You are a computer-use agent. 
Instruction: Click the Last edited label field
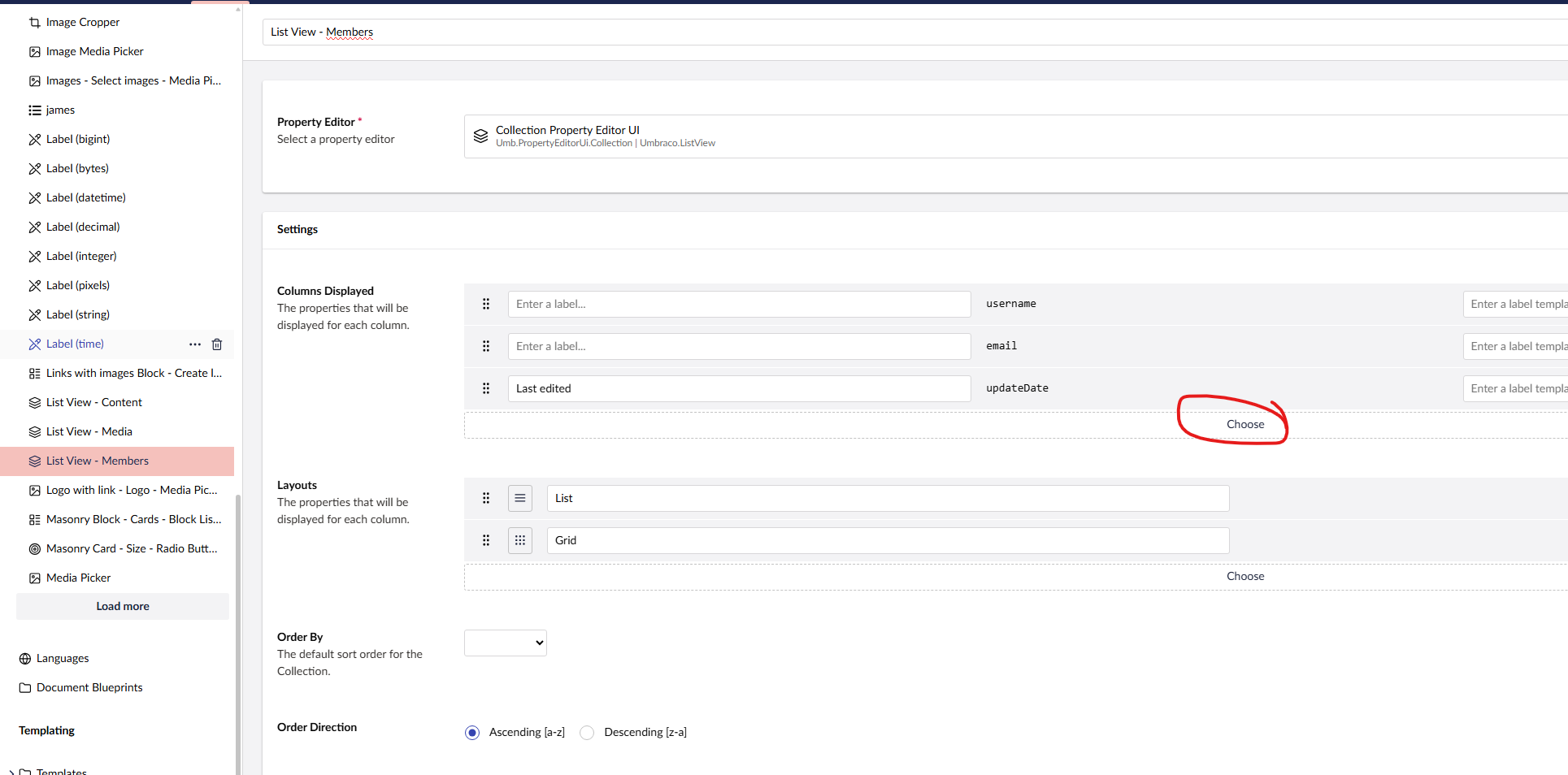point(739,388)
